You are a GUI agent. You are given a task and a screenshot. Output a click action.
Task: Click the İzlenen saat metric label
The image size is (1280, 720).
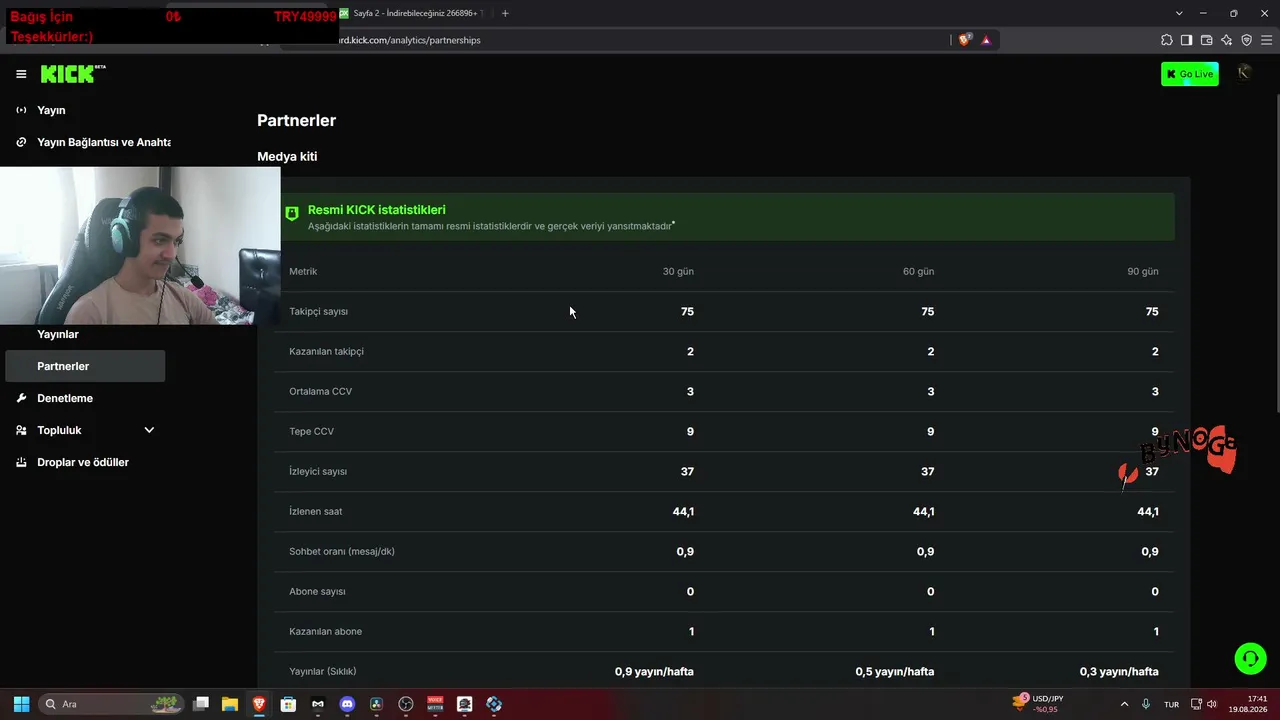click(x=316, y=511)
